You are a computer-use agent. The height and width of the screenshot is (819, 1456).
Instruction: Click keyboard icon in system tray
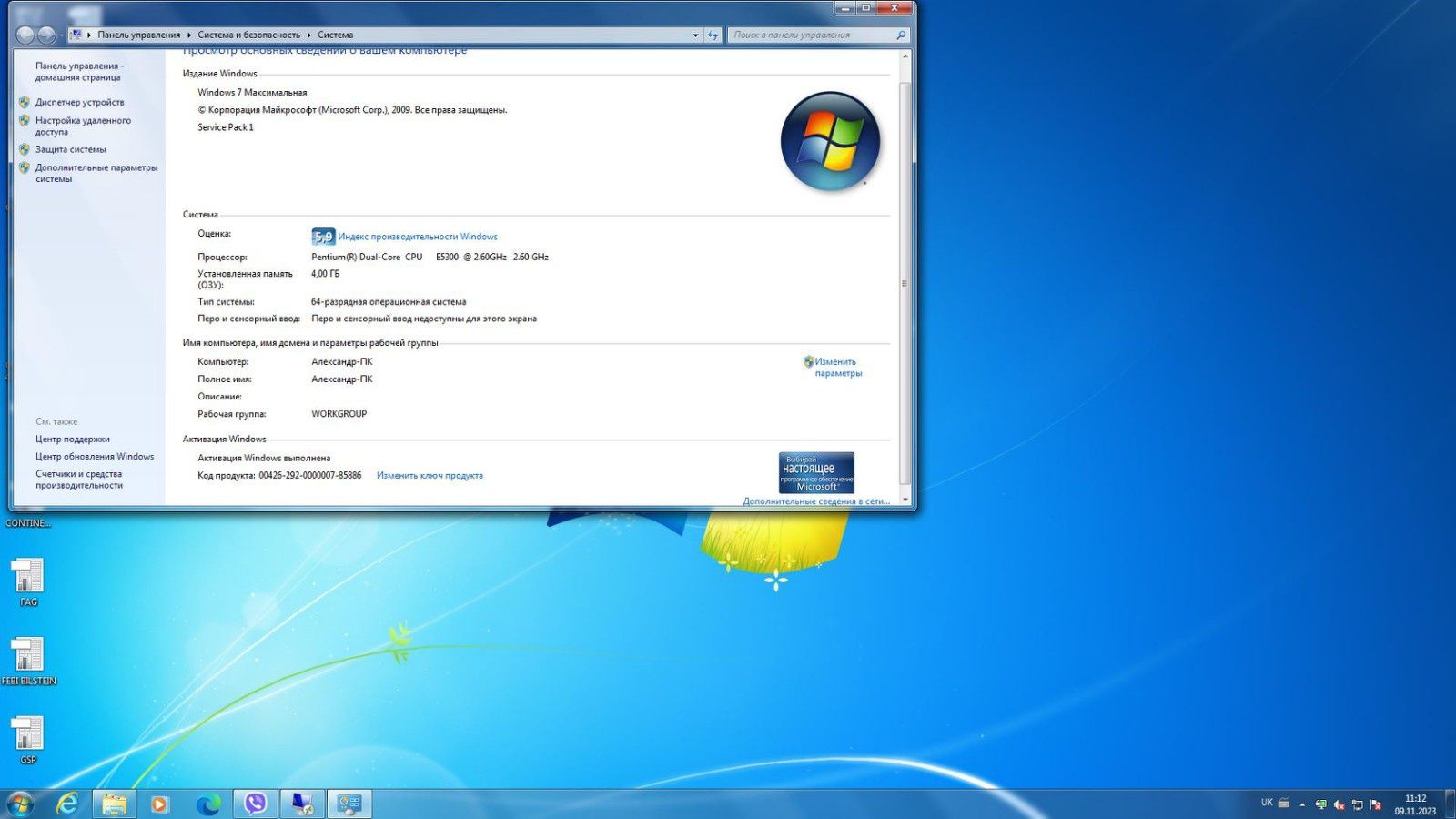tap(1284, 803)
